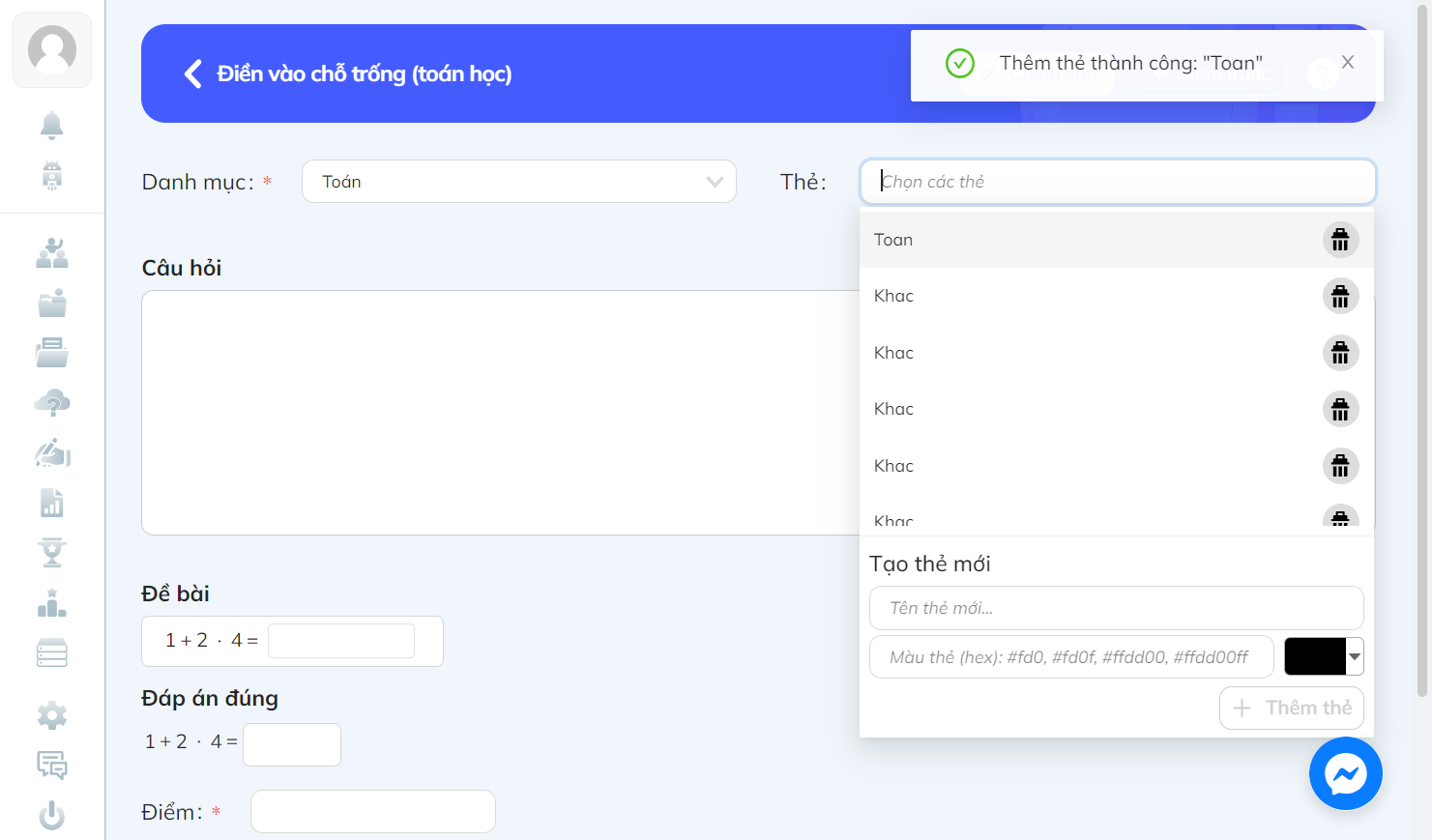
Task: Focus the "Chọn các thẻ" tag selector
Action: [x=1118, y=182]
